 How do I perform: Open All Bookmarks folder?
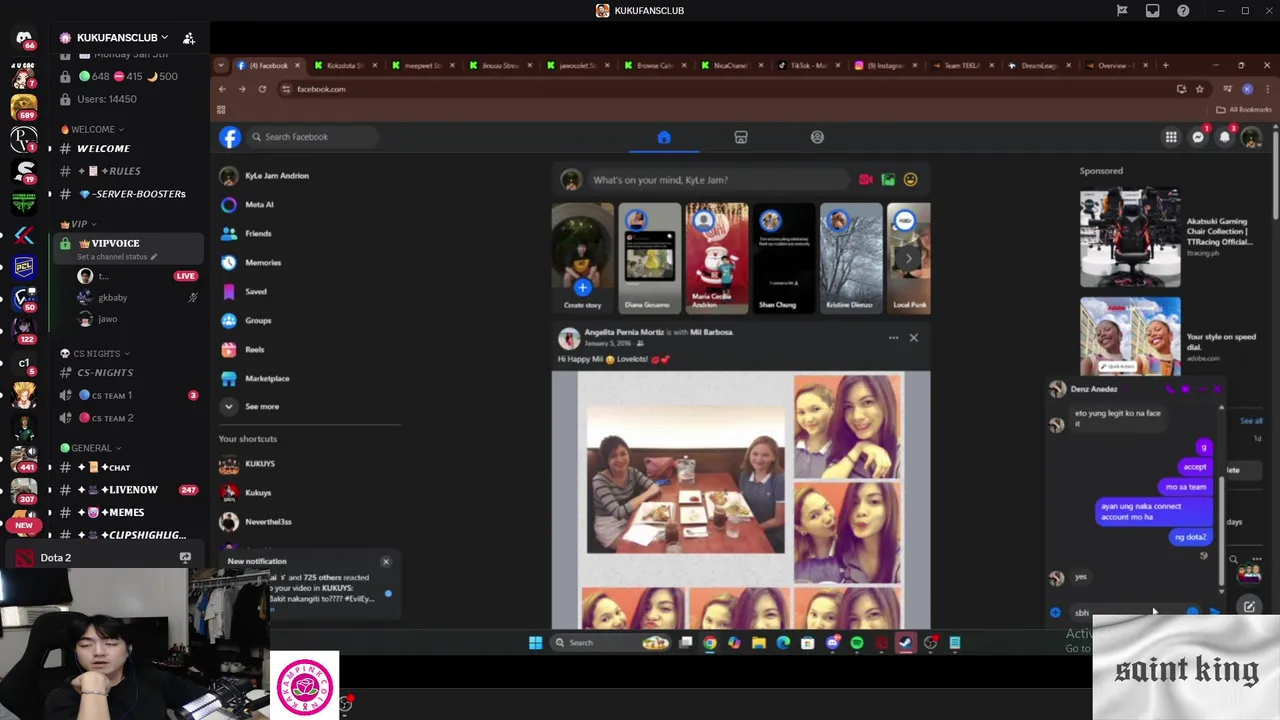pyautogui.click(x=1245, y=110)
